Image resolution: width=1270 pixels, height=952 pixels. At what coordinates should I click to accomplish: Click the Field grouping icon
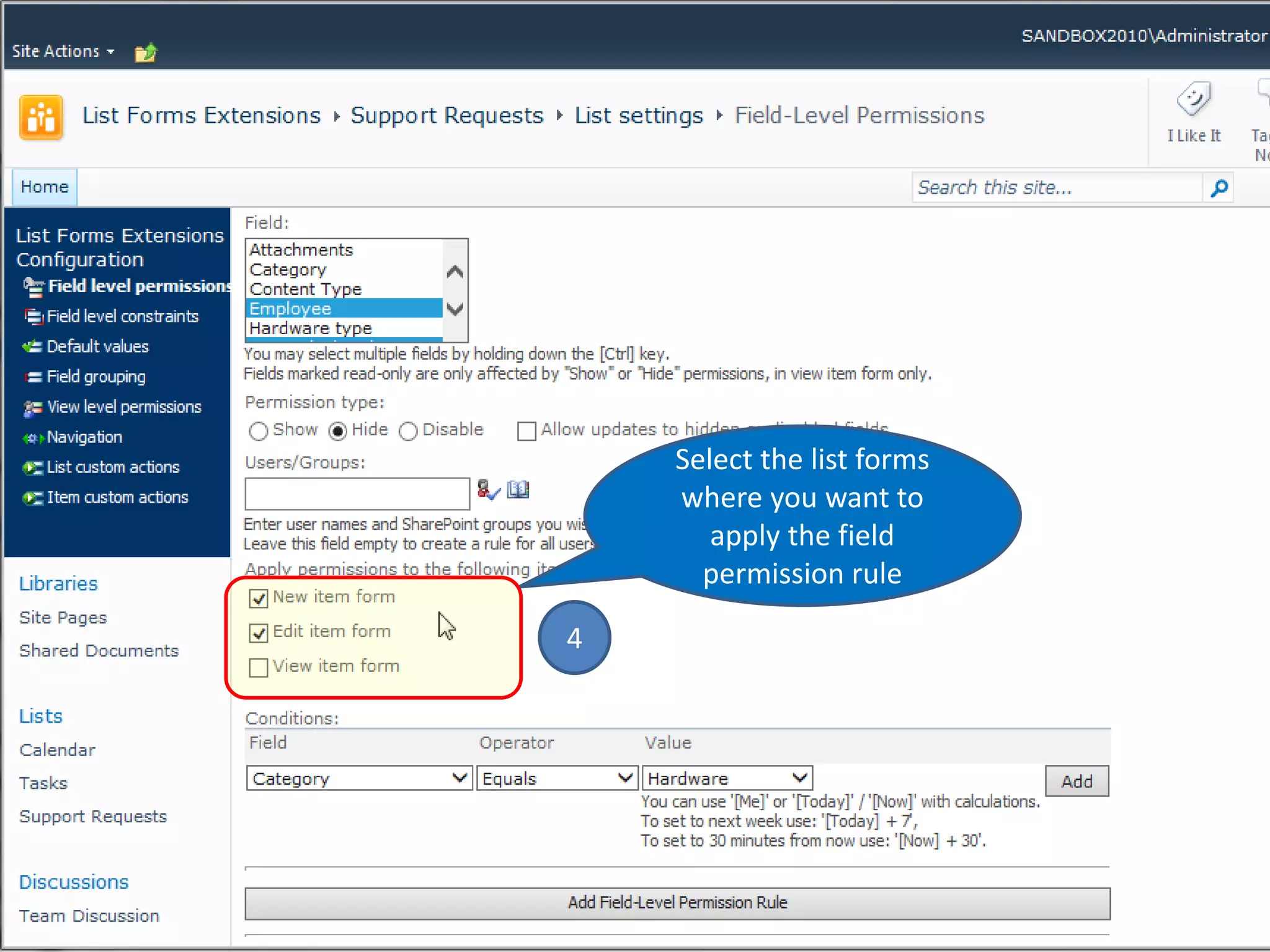click(x=33, y=377)
